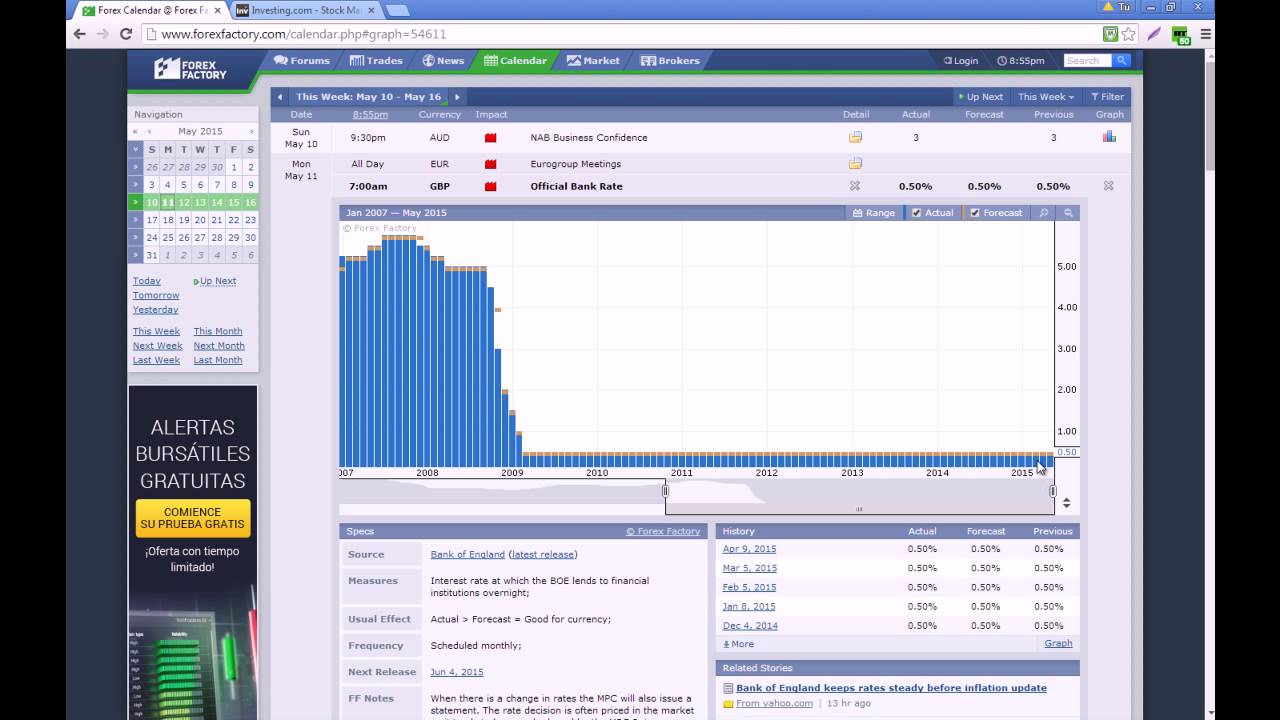Close Official Bank Rate detail with X icon

pyautogui.click(x=855, y=186)
